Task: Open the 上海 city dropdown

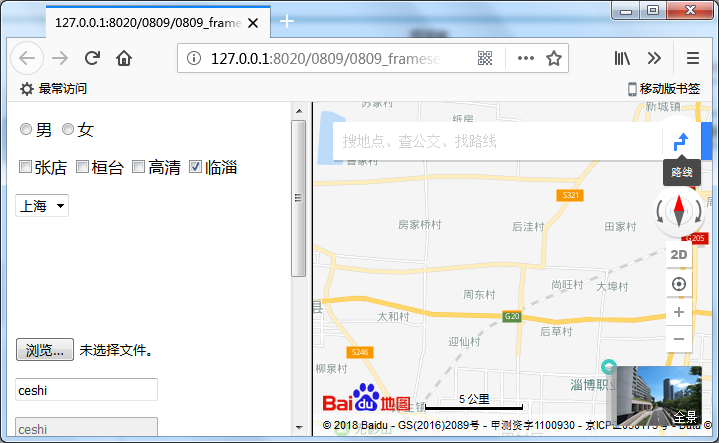Action: coord(42,205)
